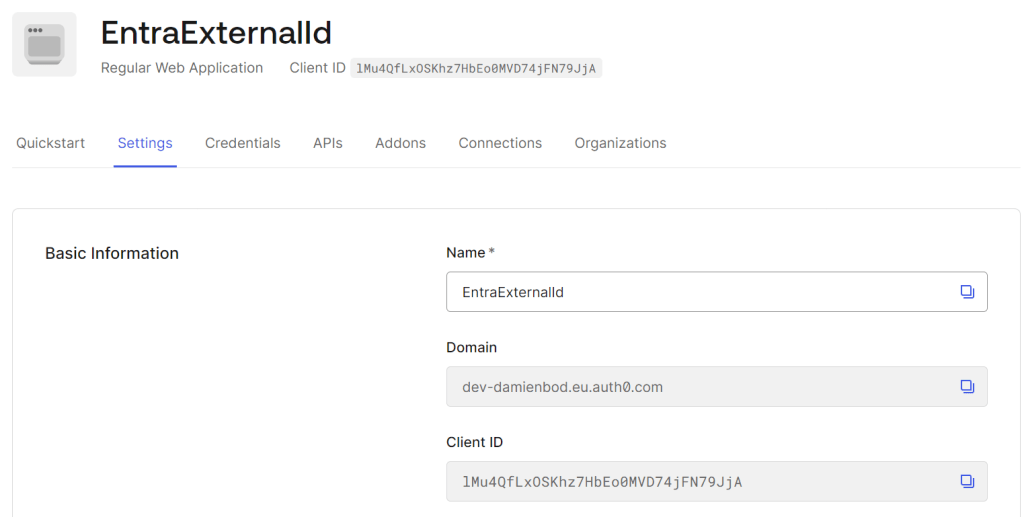This screenshot has width=1024, height=517.
Task: Select the Settings tab
Action: click(x=145, y=143)
